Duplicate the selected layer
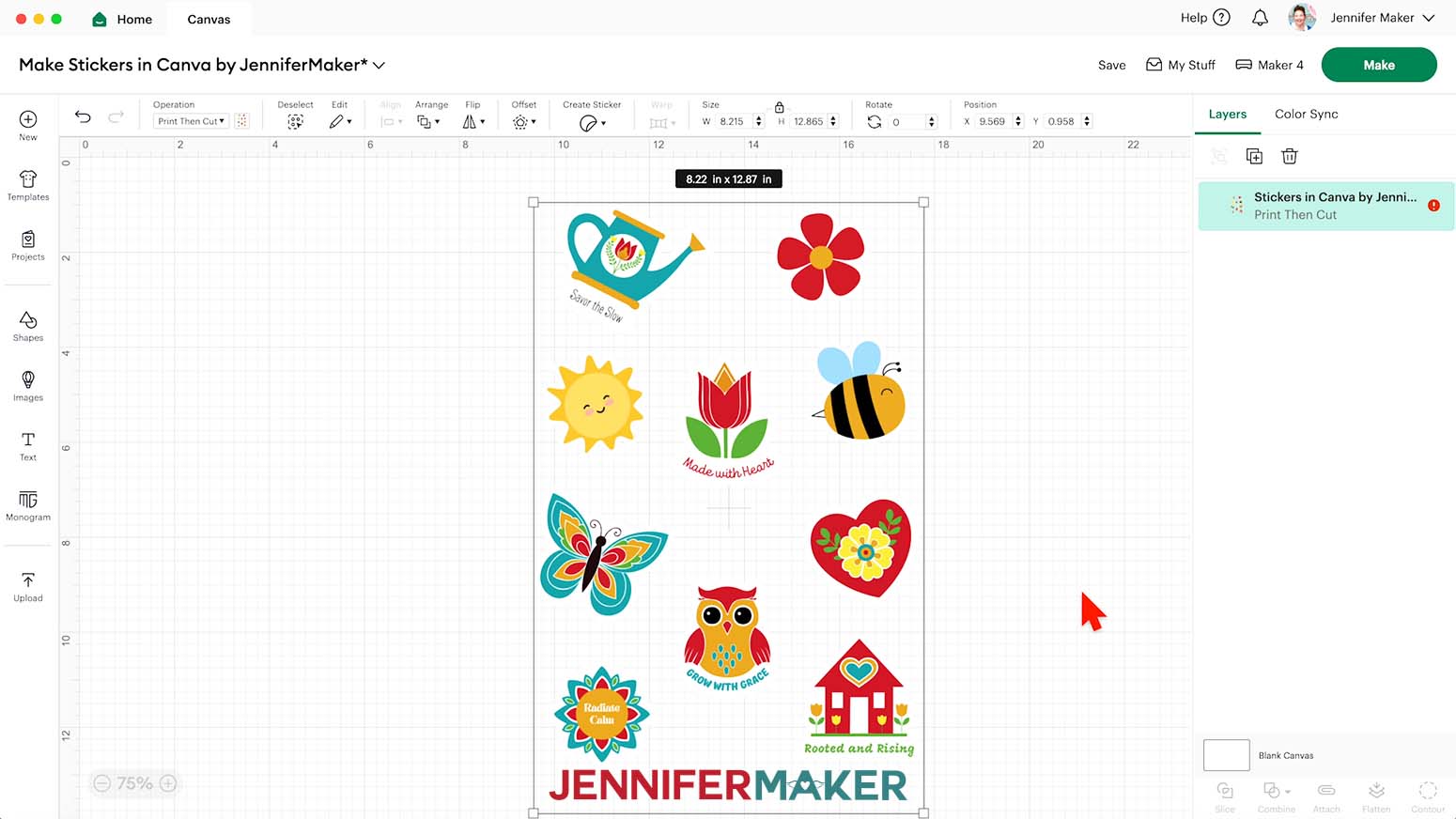This screenshot has width=1456, height=819. pyautogui.click(x=1254, y=156)
